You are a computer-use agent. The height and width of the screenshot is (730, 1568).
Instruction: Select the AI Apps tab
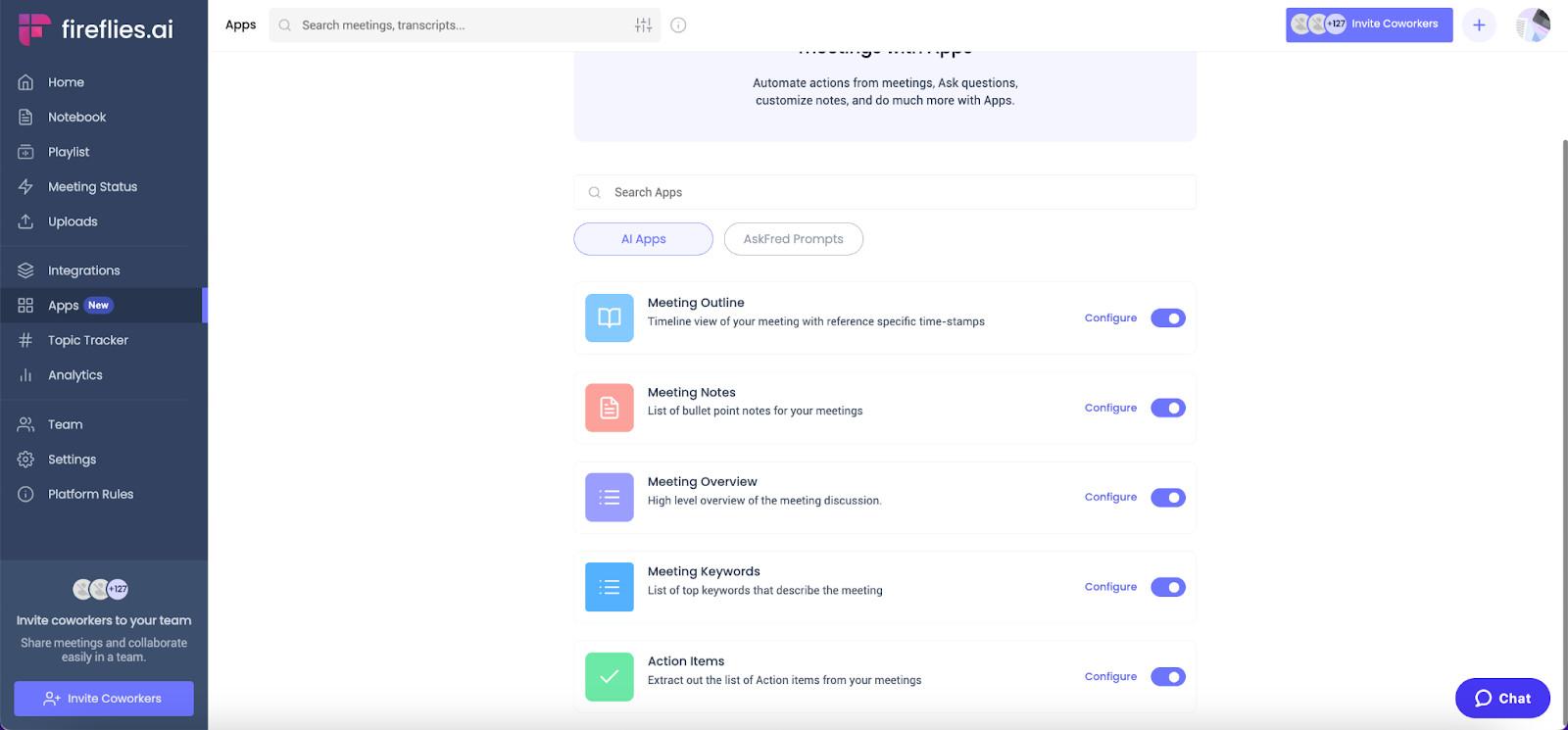tap(644, 239)
